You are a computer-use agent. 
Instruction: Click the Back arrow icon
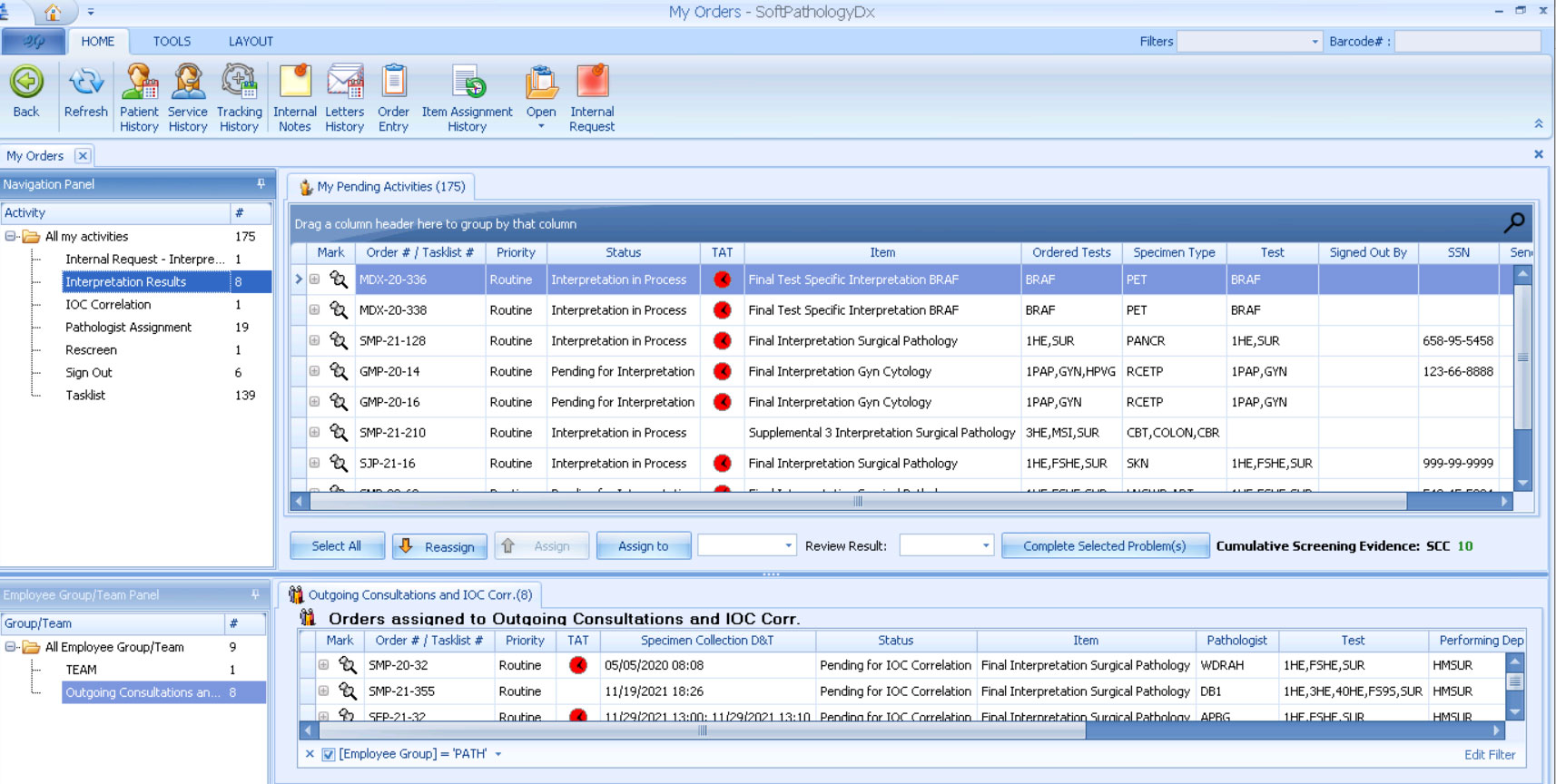click(26, 83)
